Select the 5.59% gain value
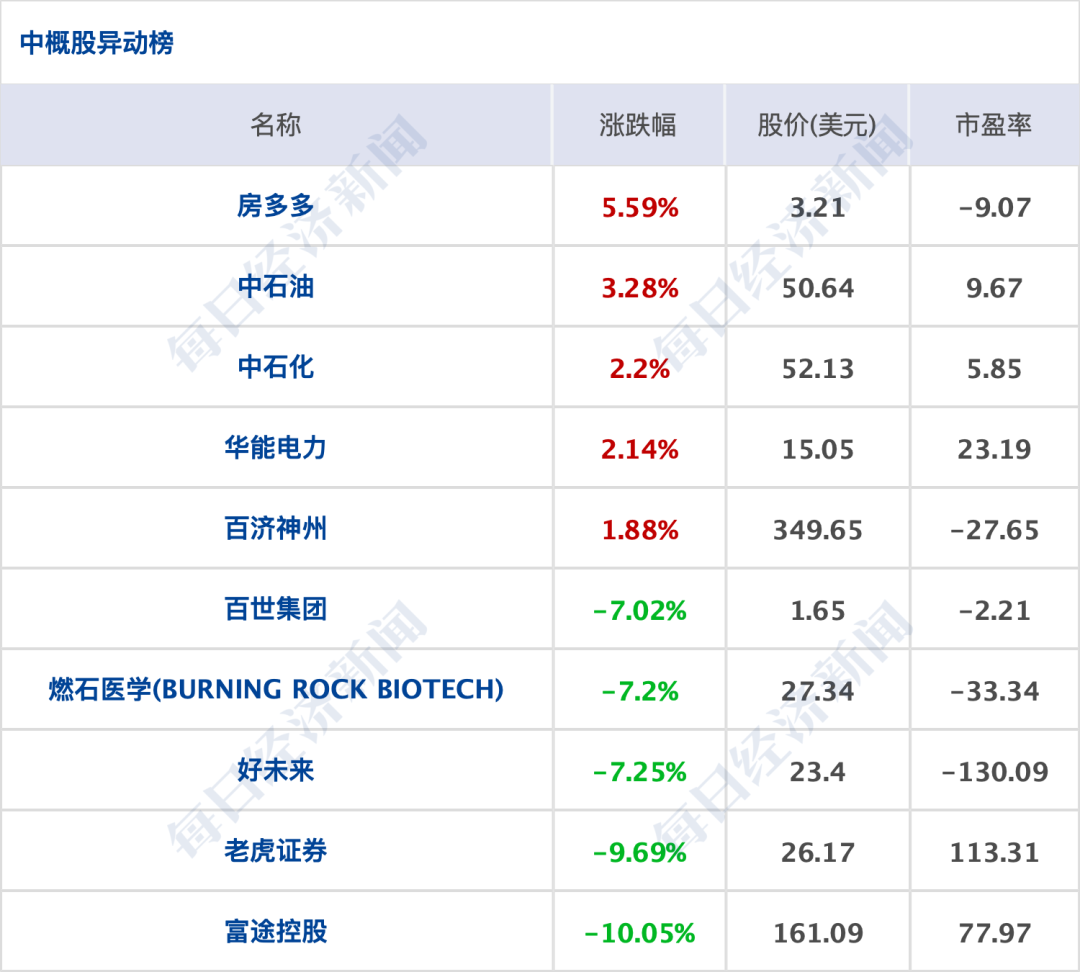The width and height of the screenshot is (1080, 972). coord(640,208)
